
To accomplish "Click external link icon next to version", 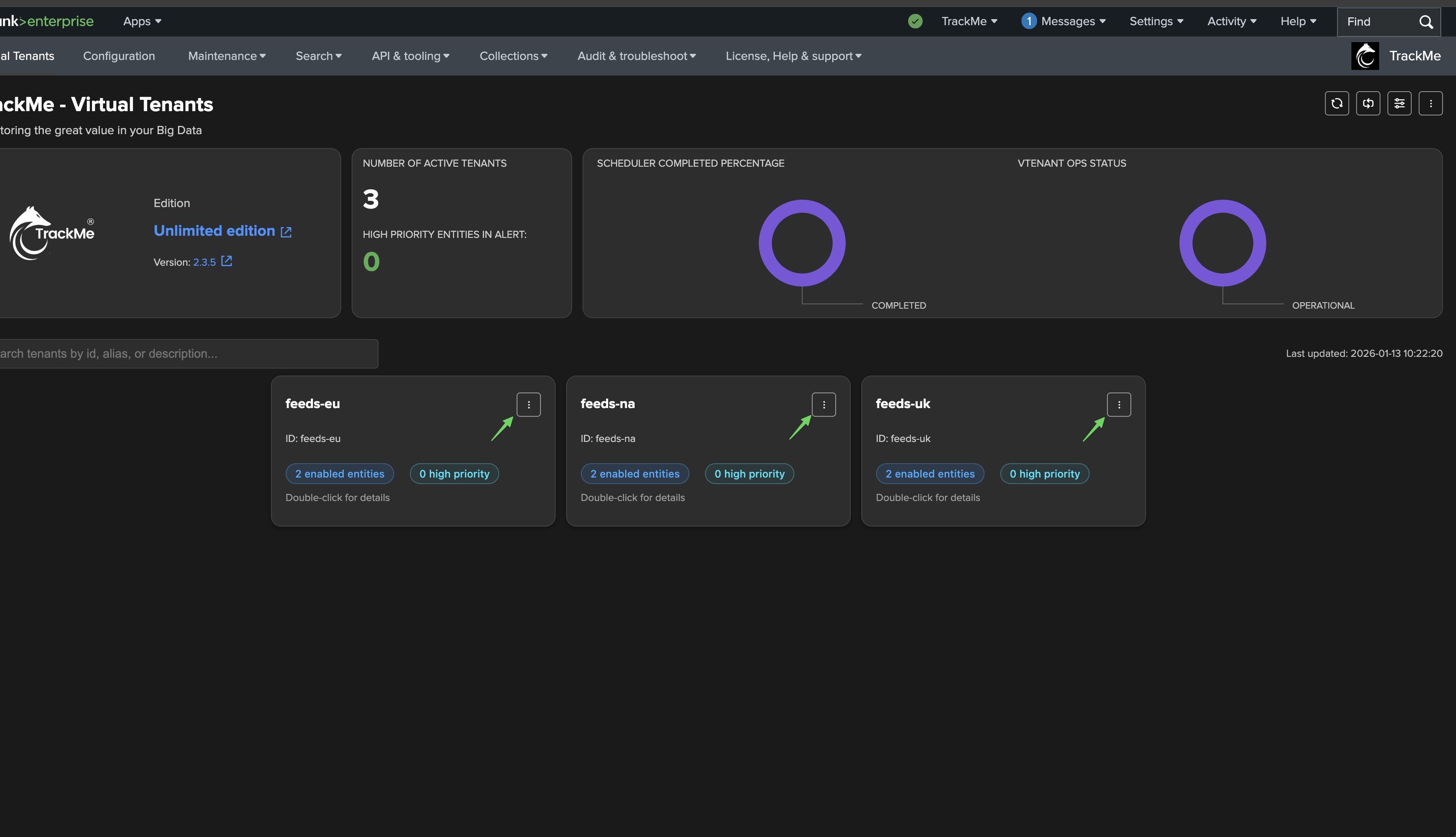I will click(x=227, y=261).
